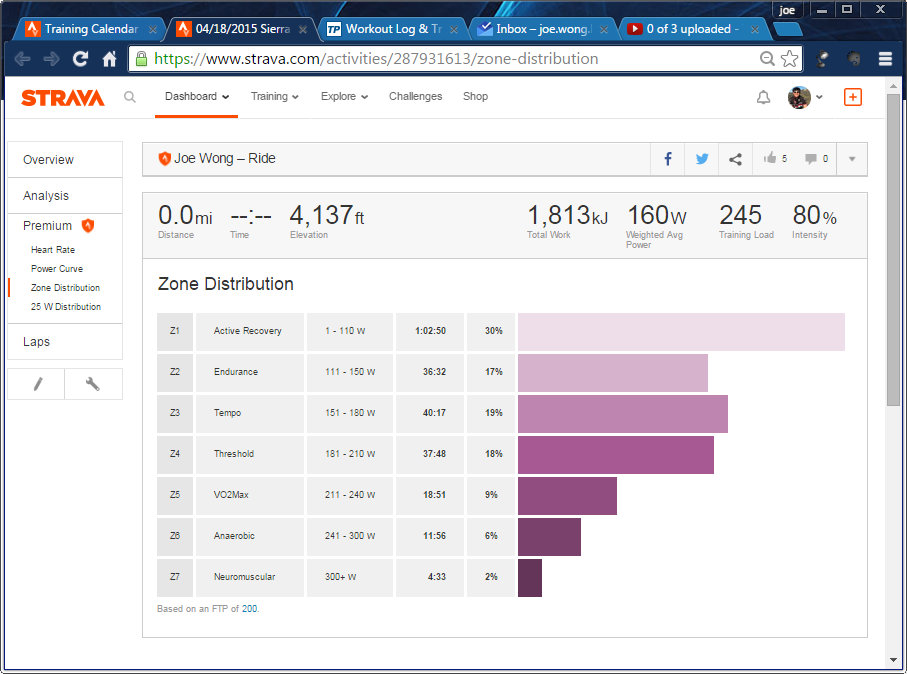Share activity on Twitter
Image resolution: width=907 pixels, height=674 pixels.
(702, 159)
